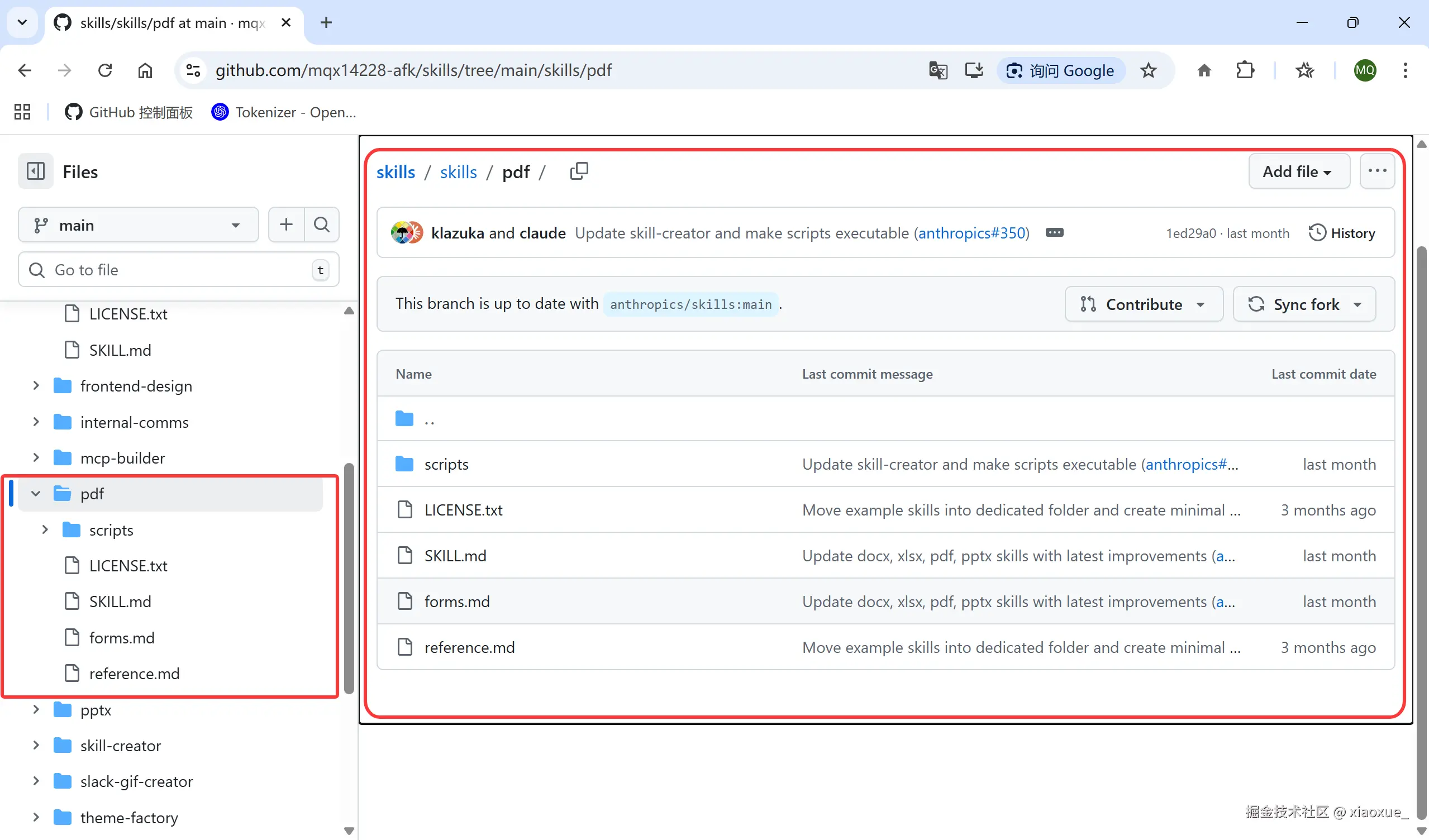Open SKILL.md in the file list
The width and height of the screenshot is (1429, 840).
click(455, 556)
